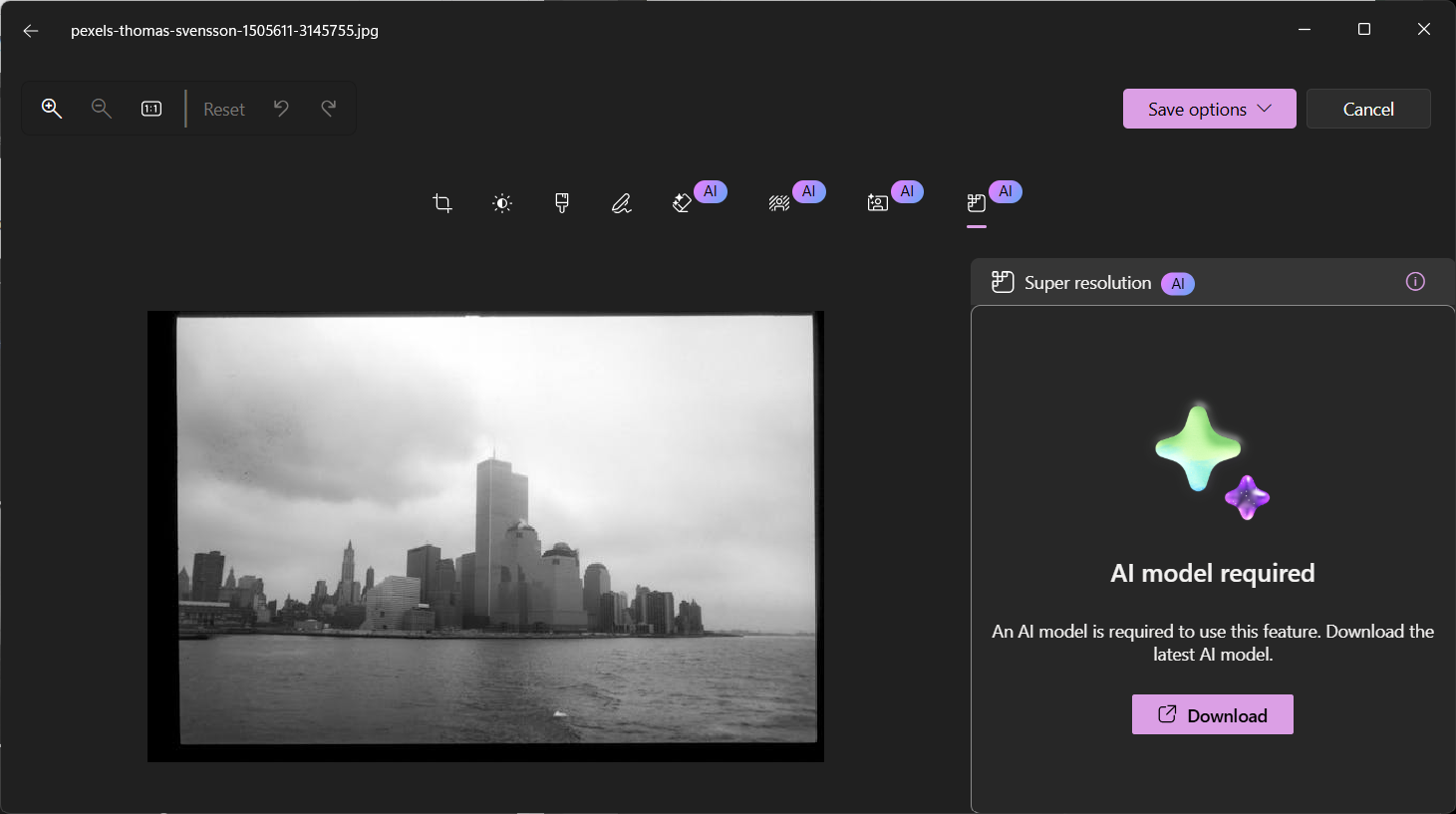Open the Filter brush tool
1456x814 pixels.
point(562,203)
